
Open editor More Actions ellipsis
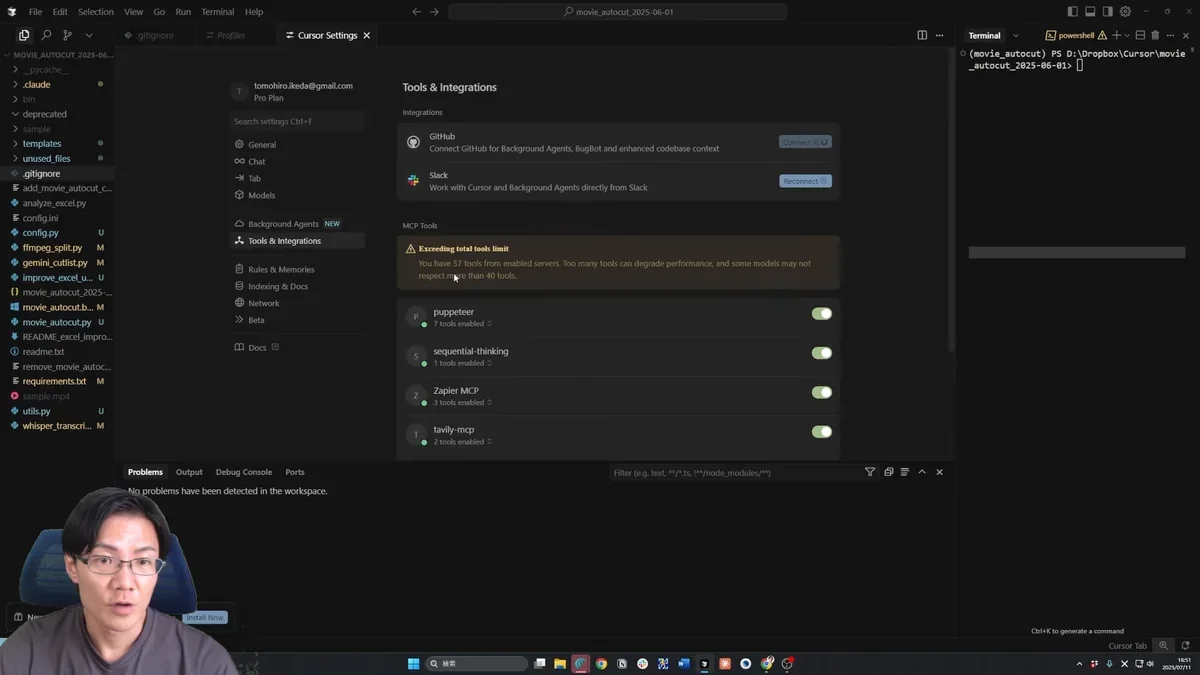tap(939, 35)
